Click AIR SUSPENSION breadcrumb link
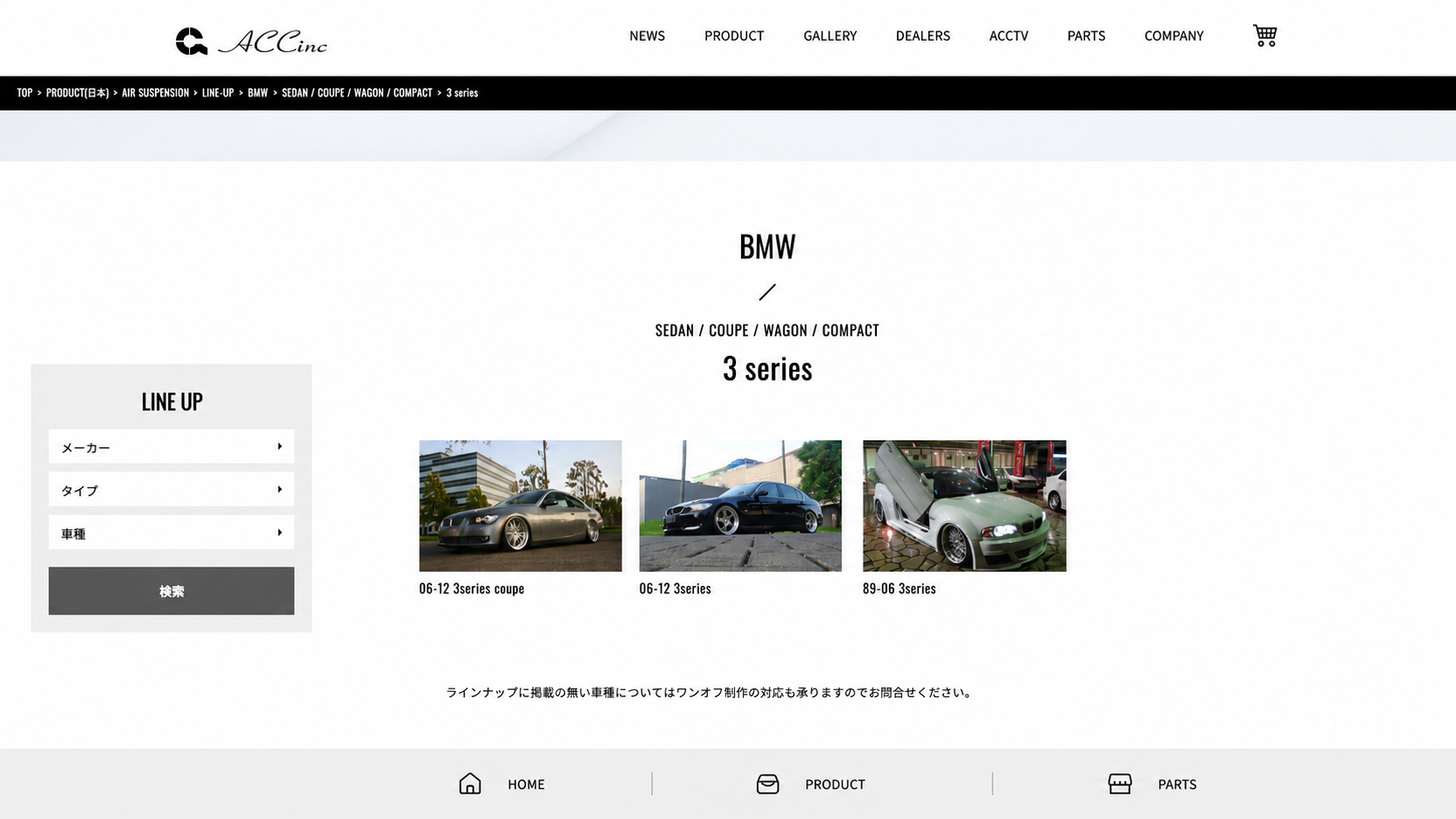1456x819 pixels. tap(155, 92)
